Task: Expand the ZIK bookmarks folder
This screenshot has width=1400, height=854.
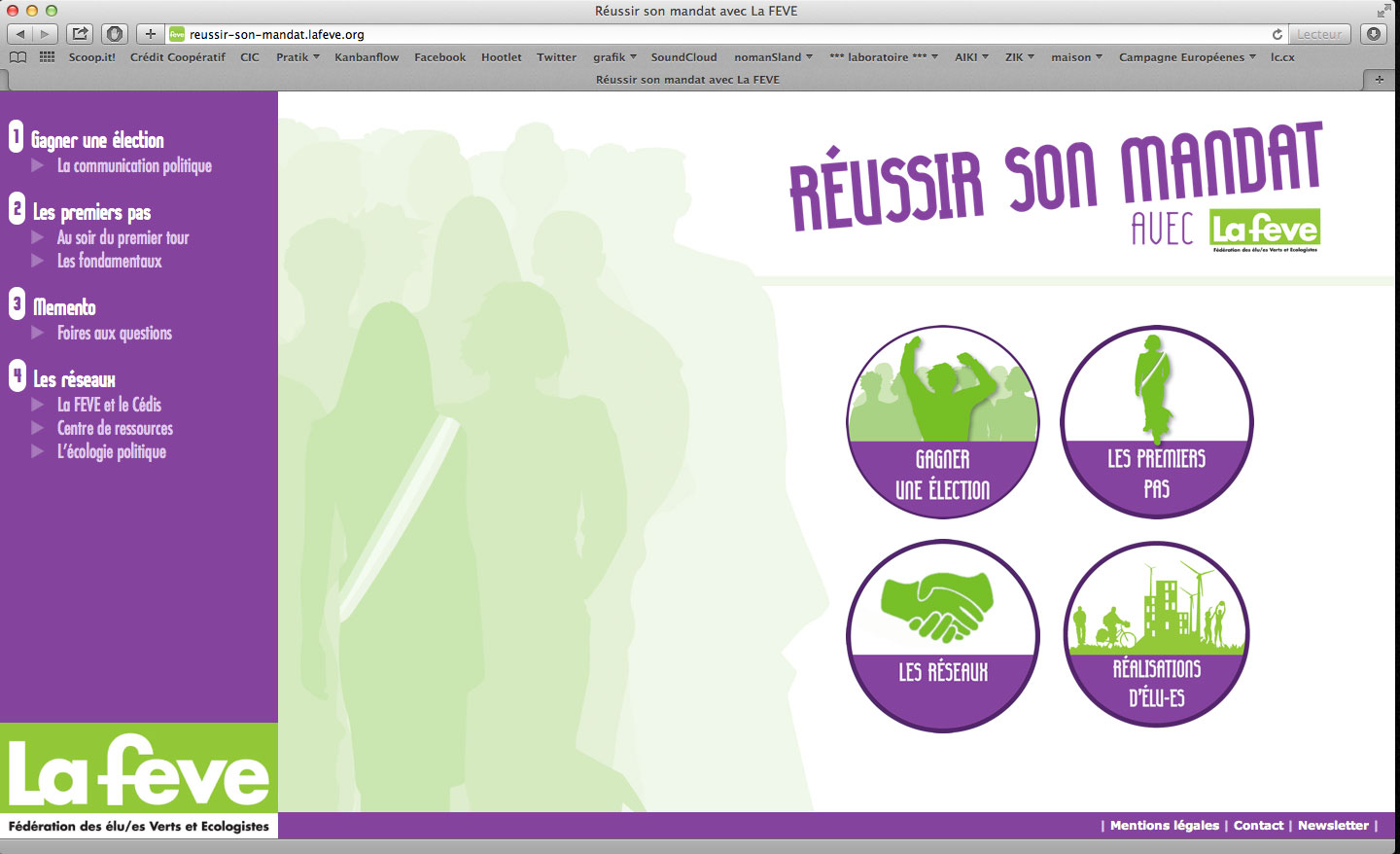Action: pos(1020,57)
